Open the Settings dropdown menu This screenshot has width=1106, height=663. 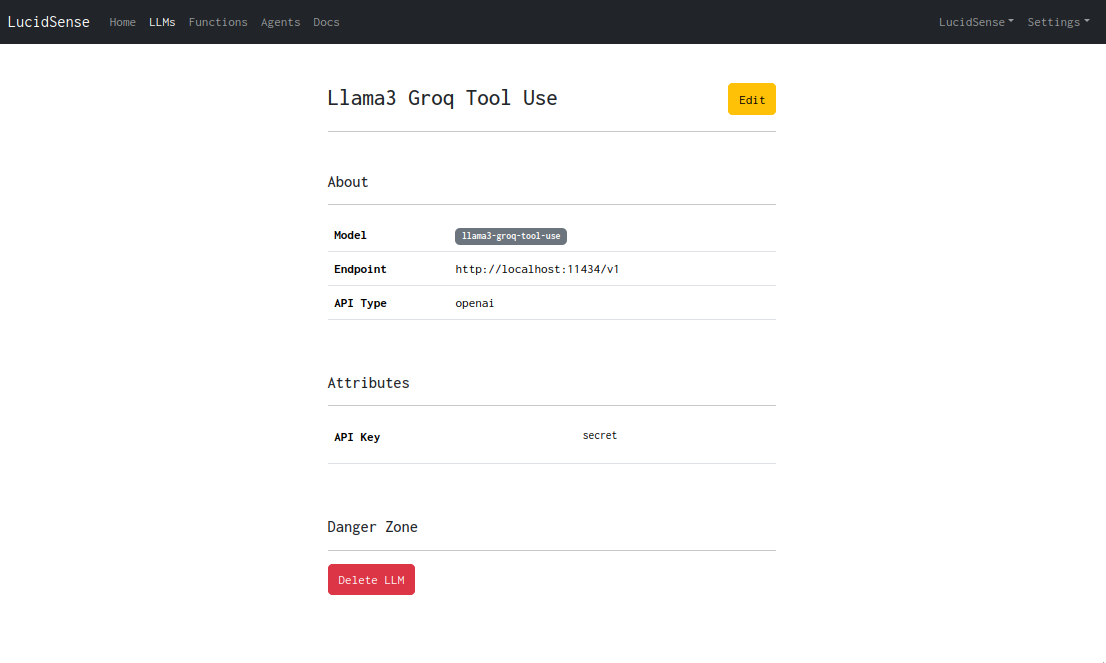point(1058,22)
